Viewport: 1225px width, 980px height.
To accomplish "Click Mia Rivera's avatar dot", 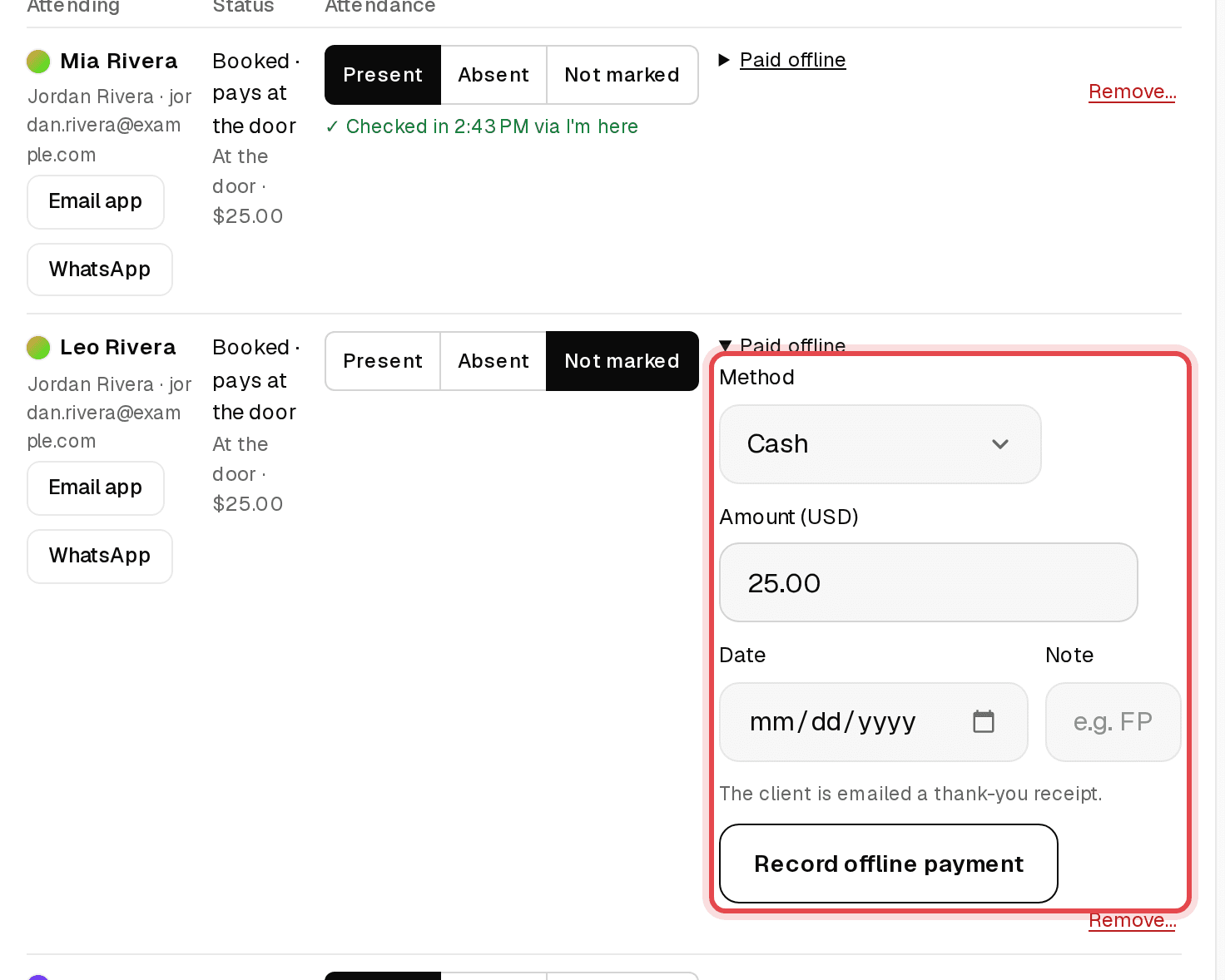I will [x=38, y=62].
